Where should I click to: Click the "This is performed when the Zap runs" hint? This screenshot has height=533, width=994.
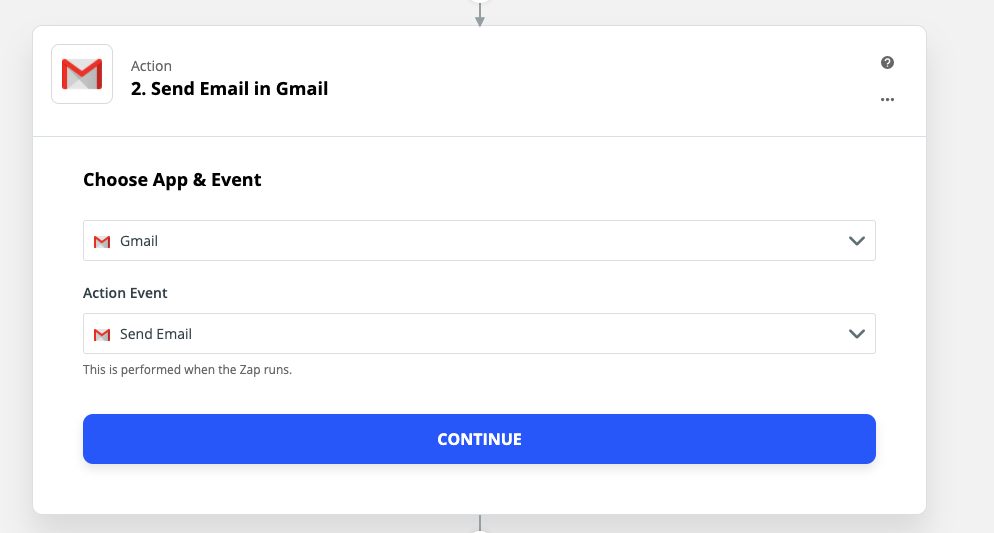[187, 370]
